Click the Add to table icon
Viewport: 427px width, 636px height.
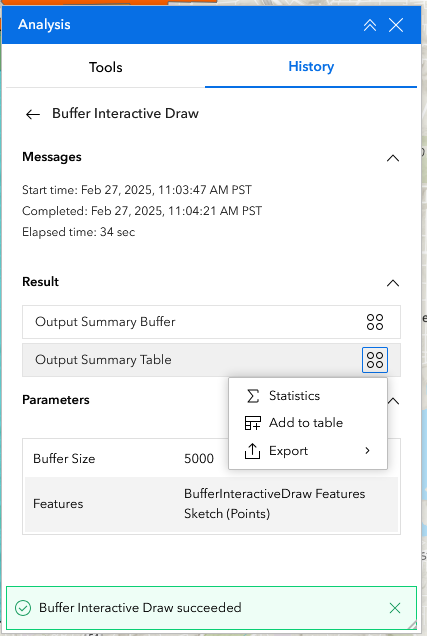(x=253, y=423)
